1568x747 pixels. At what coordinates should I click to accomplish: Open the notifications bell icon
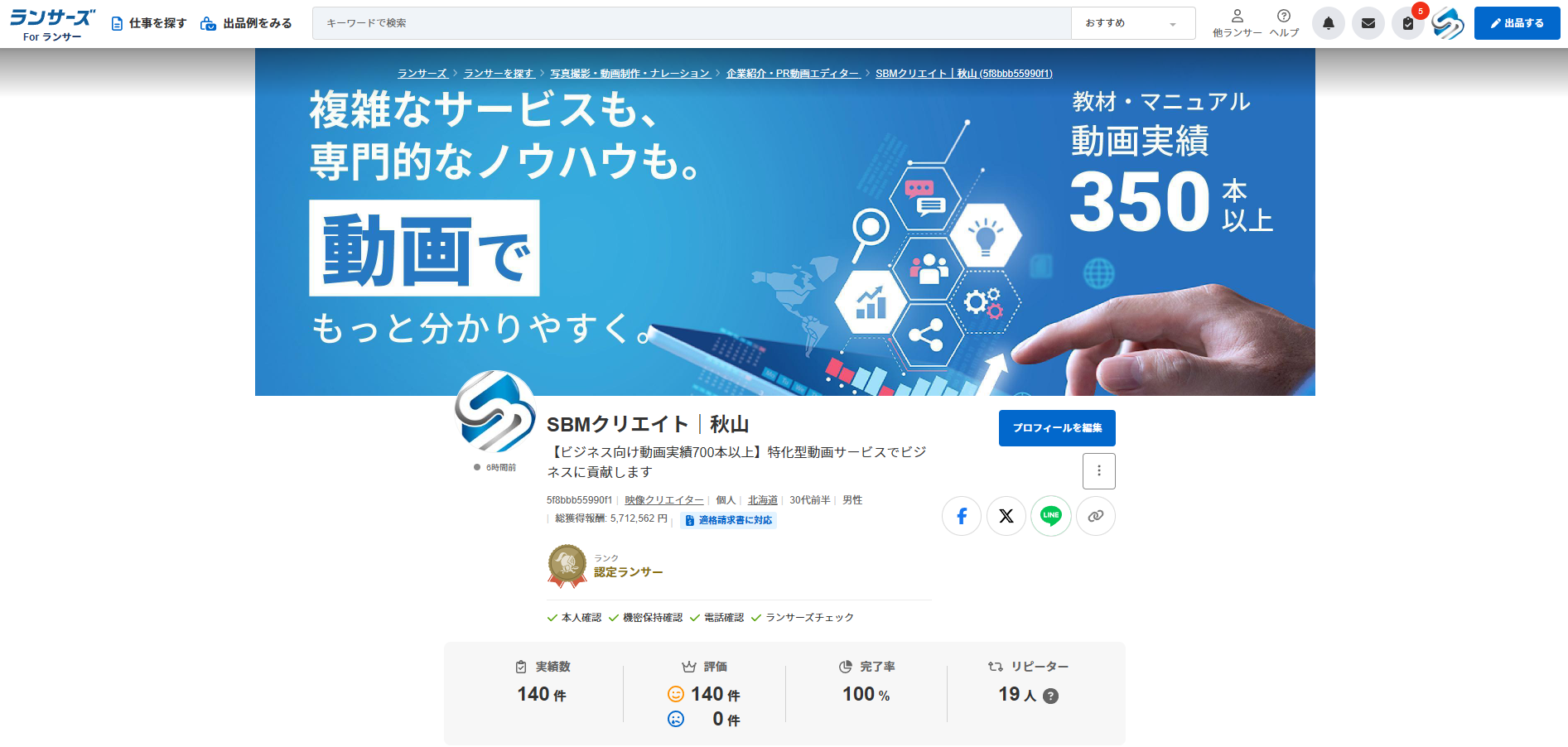pos(1328,23)
